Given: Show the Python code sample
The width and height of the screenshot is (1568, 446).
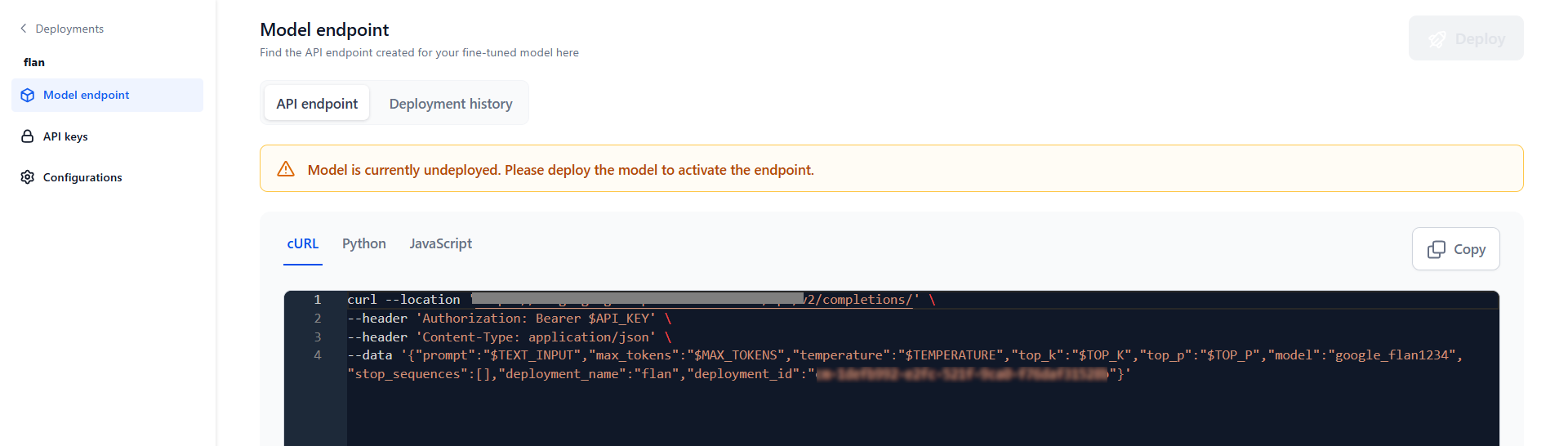Looking at the screenshot, I should pyautogui.click(x=364, y=244).
